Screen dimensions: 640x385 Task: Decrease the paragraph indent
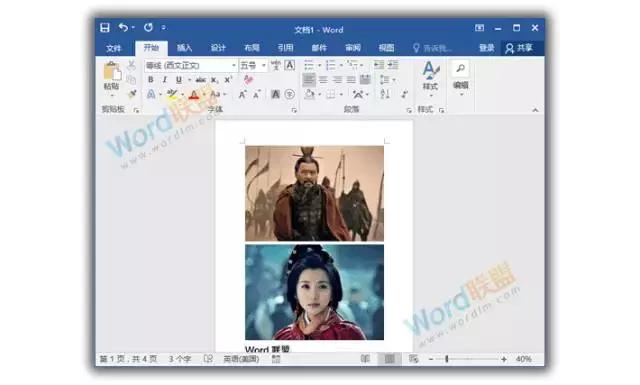click(379, 65)
